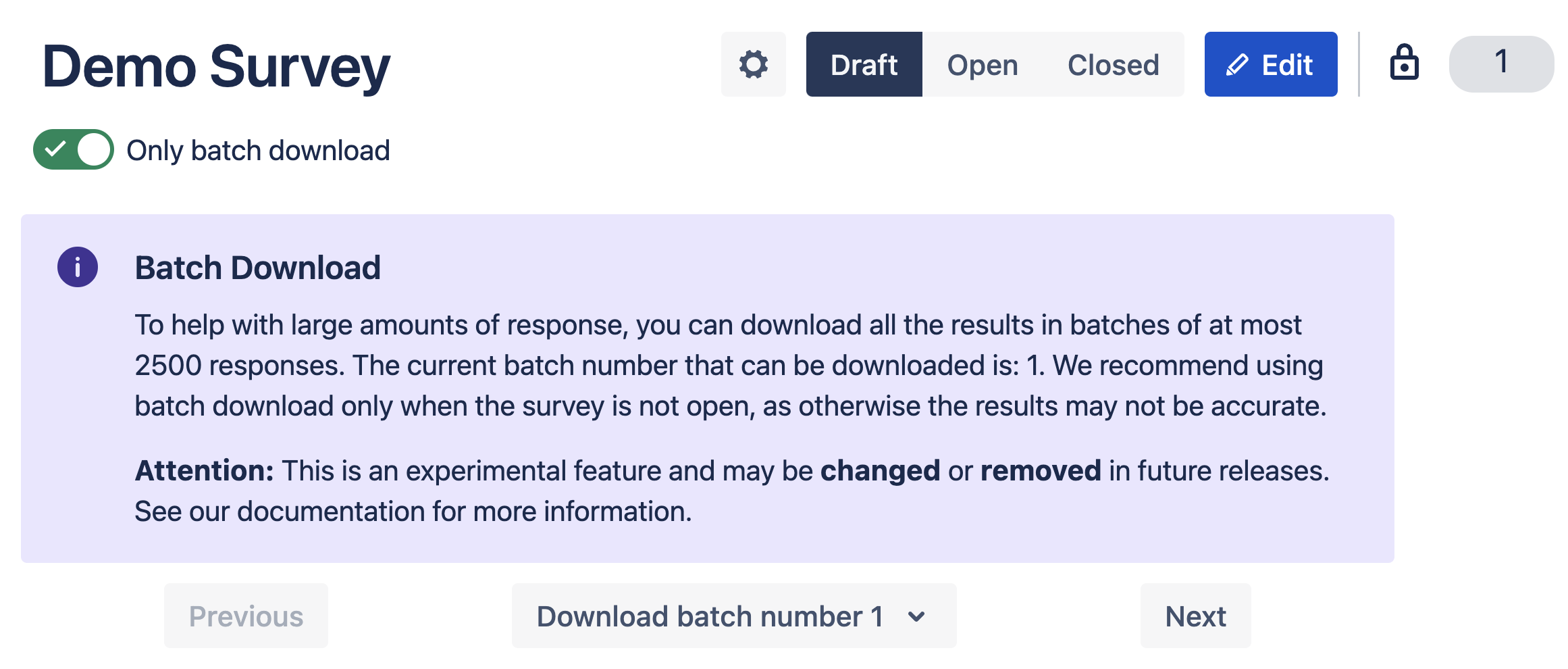This screenshot has width=1568, height=669.
Task: Disable the Only batch download switch
Action: coord(74,149)
